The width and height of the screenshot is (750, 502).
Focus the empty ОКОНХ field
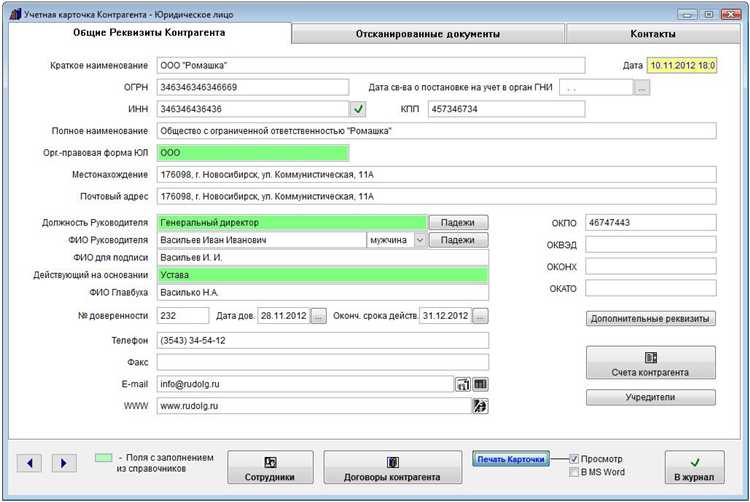pyautogui.click(x=651, y=267)
